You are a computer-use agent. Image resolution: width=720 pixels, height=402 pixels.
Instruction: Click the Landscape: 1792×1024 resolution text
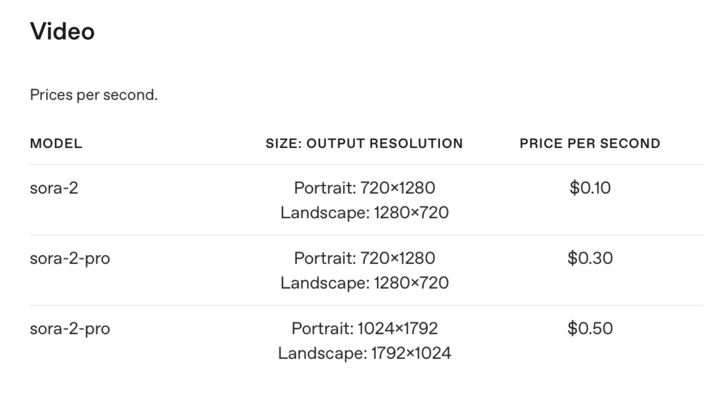pos(364,353)
